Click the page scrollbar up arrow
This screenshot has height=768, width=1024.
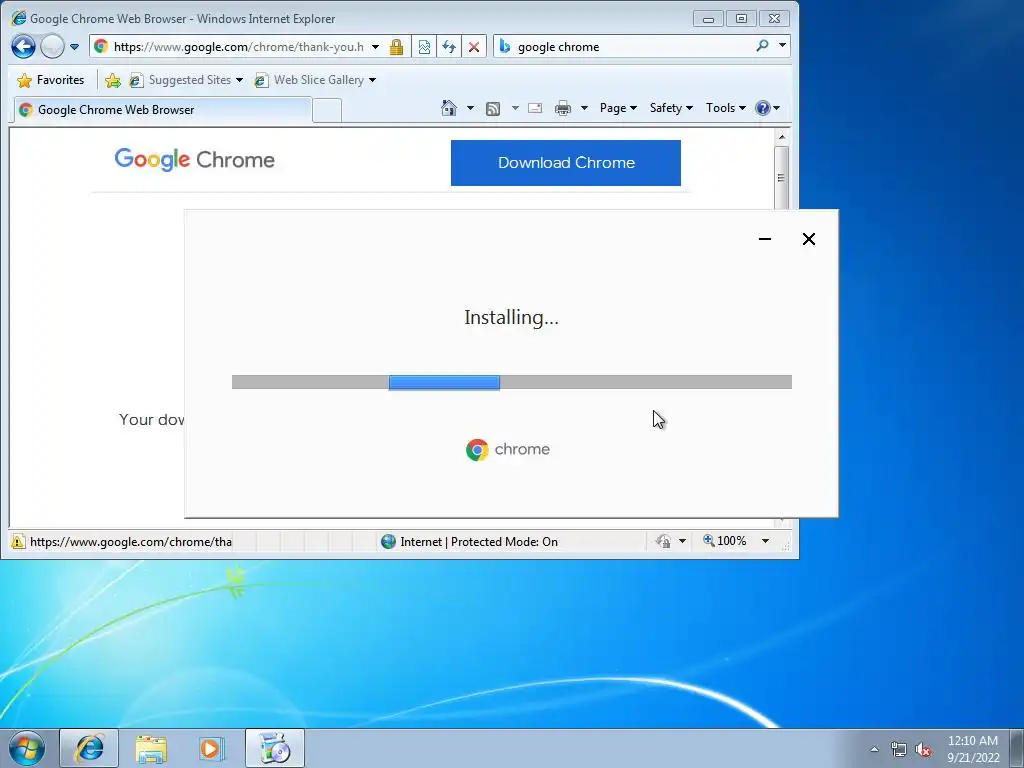(782, 137)
